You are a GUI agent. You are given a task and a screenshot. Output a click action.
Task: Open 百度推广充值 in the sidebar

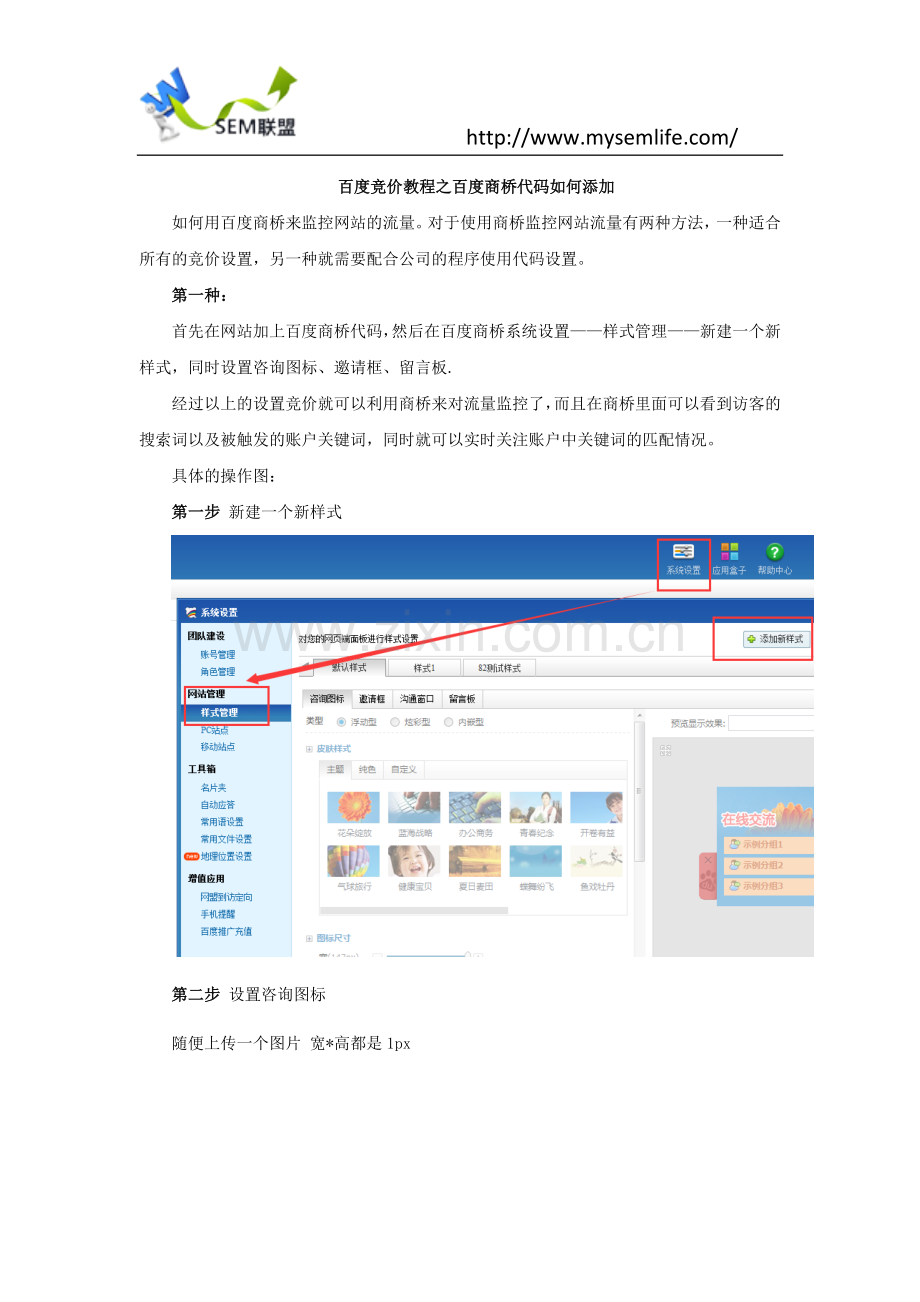click(x=226, y=931)
